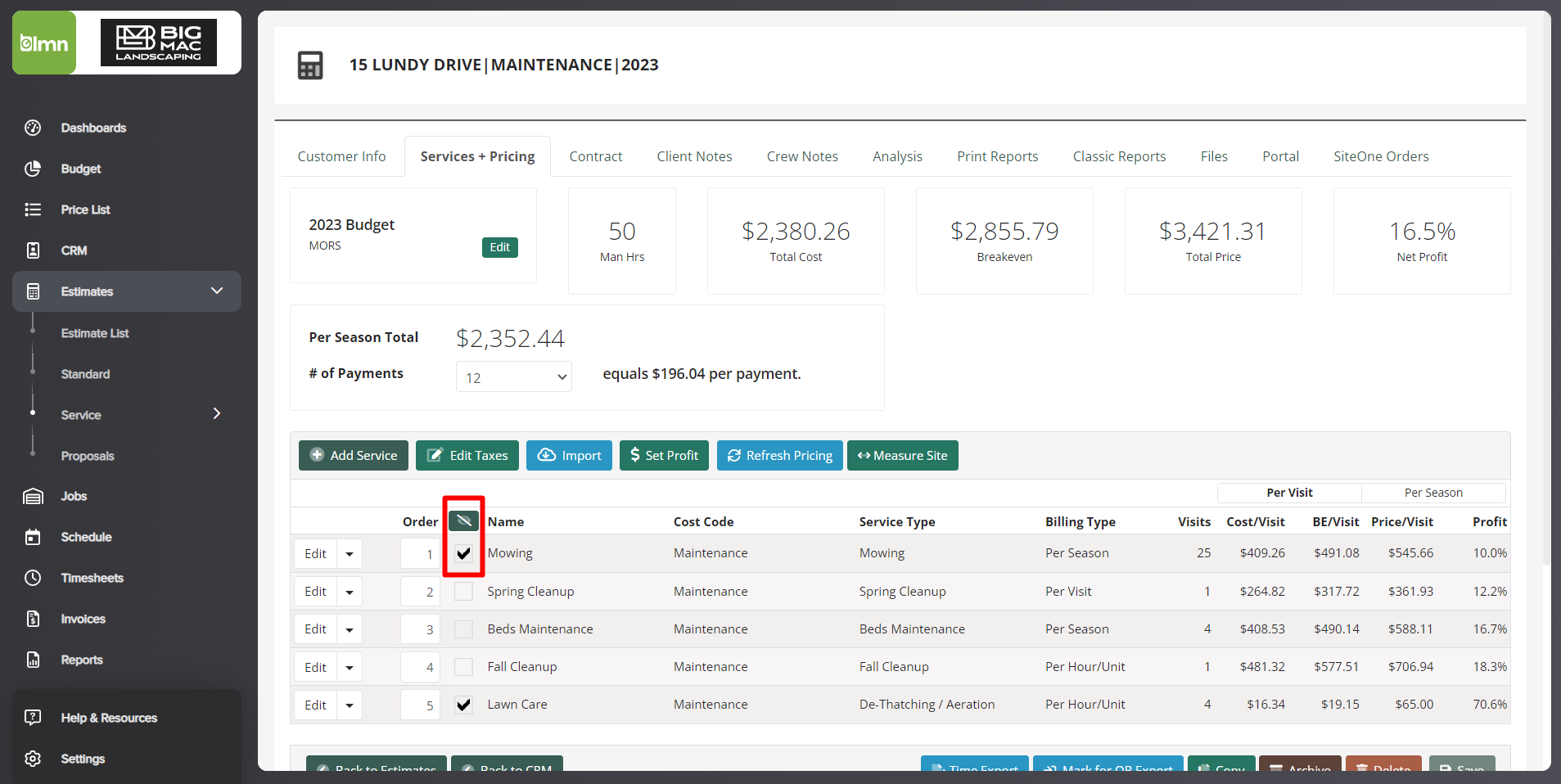
Task: Switch to Per Visit pricing view
Action: 1289,493
